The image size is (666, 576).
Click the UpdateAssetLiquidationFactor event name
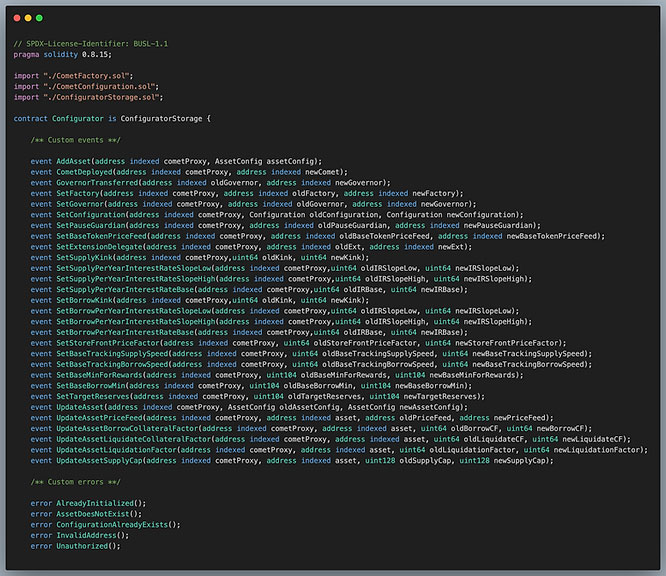coord(116,450)
